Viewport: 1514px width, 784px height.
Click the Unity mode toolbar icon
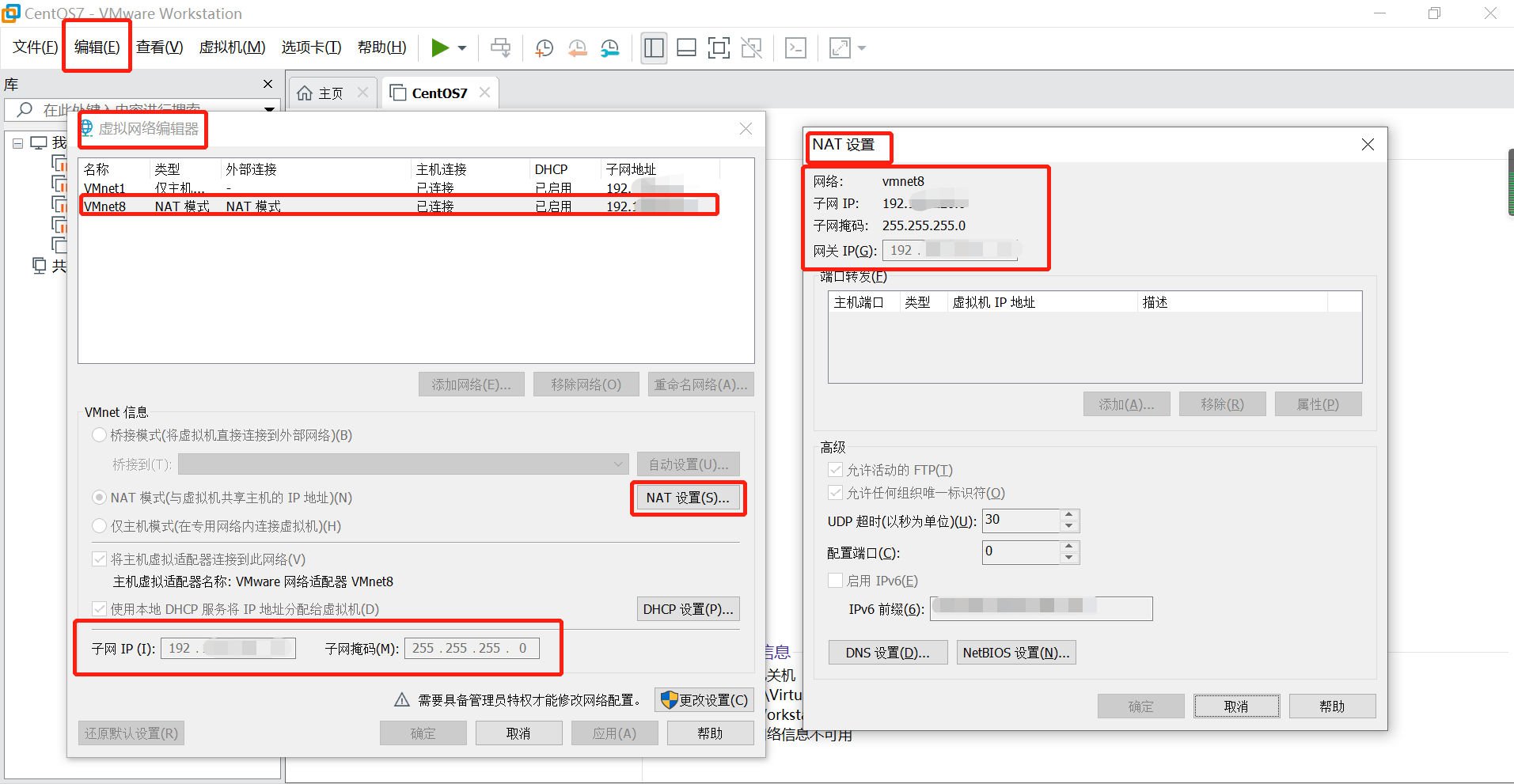point(751,48)
